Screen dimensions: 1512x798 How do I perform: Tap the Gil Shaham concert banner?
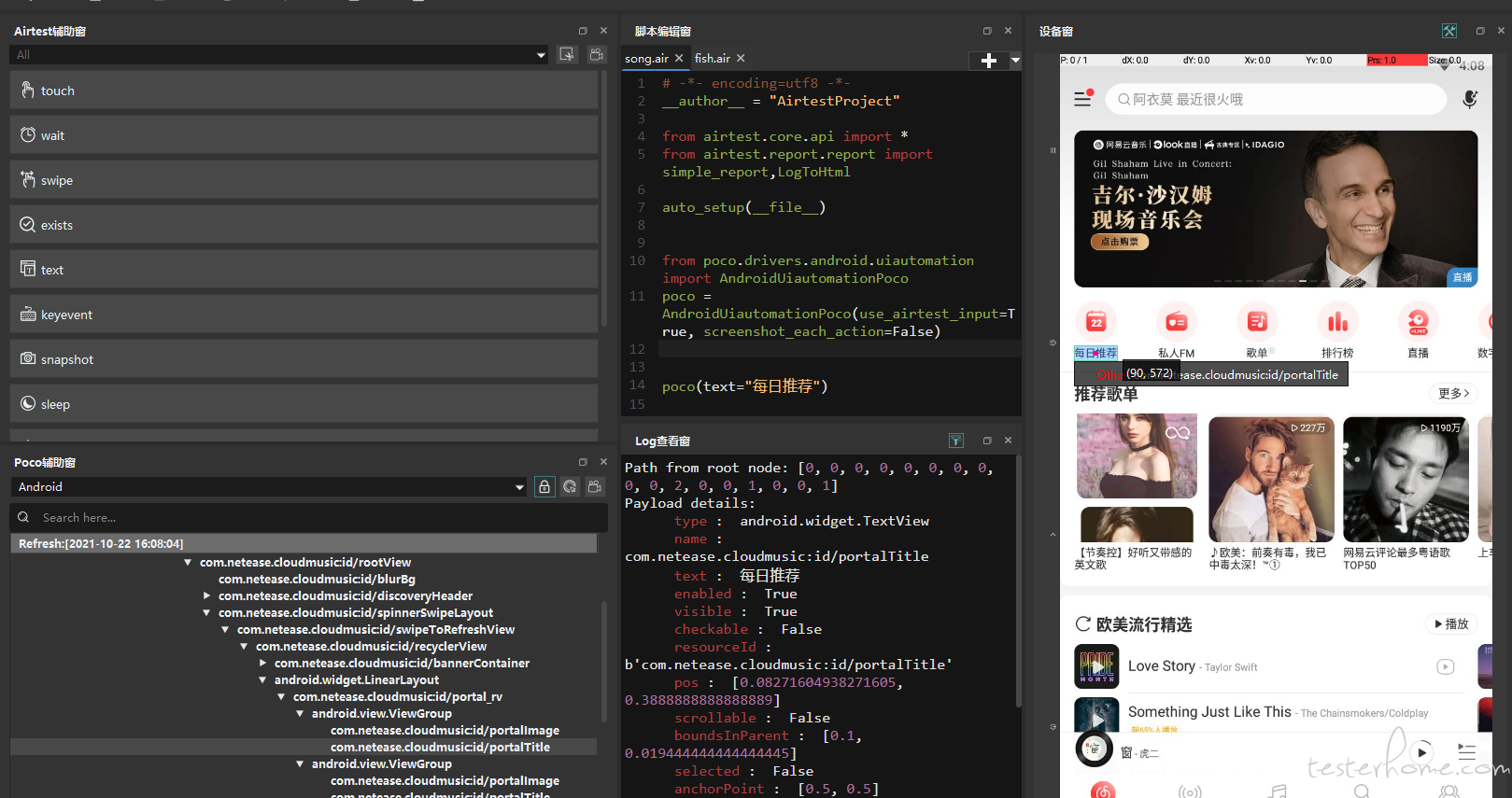pos(1276,209)
